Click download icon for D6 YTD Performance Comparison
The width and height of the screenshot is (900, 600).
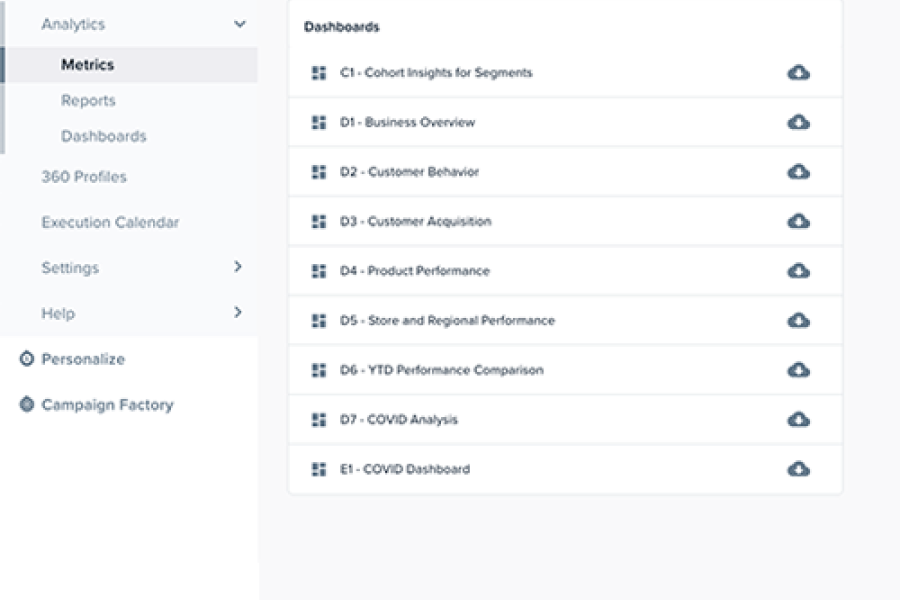(798, 370)
